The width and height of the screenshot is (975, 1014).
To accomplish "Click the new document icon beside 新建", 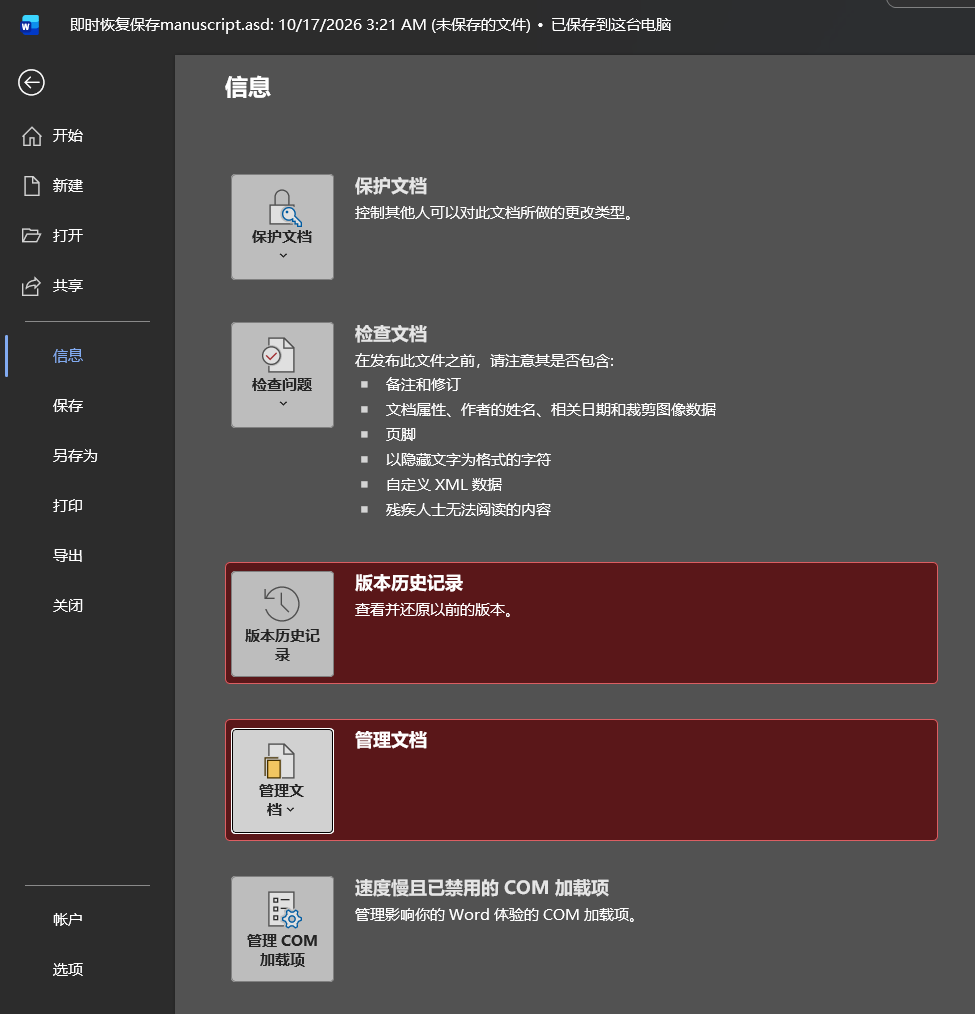I will click(x=32, y=186).
